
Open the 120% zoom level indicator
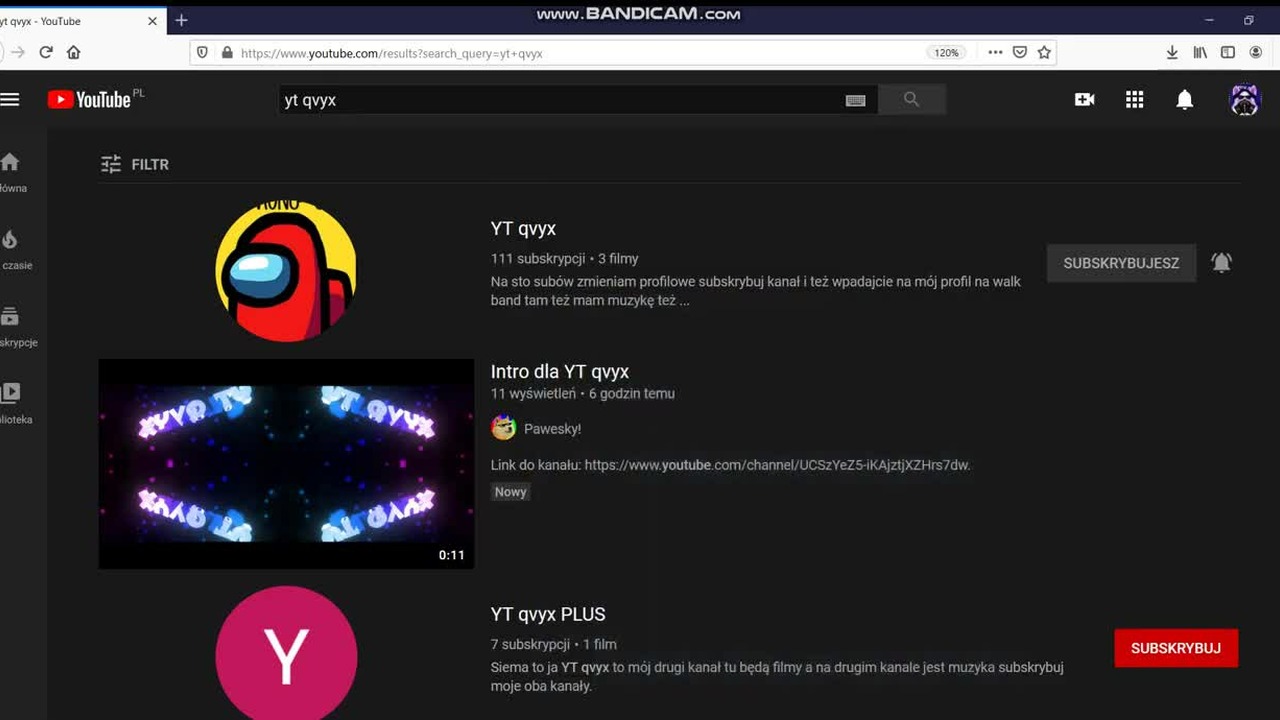[x=946, y=52]
